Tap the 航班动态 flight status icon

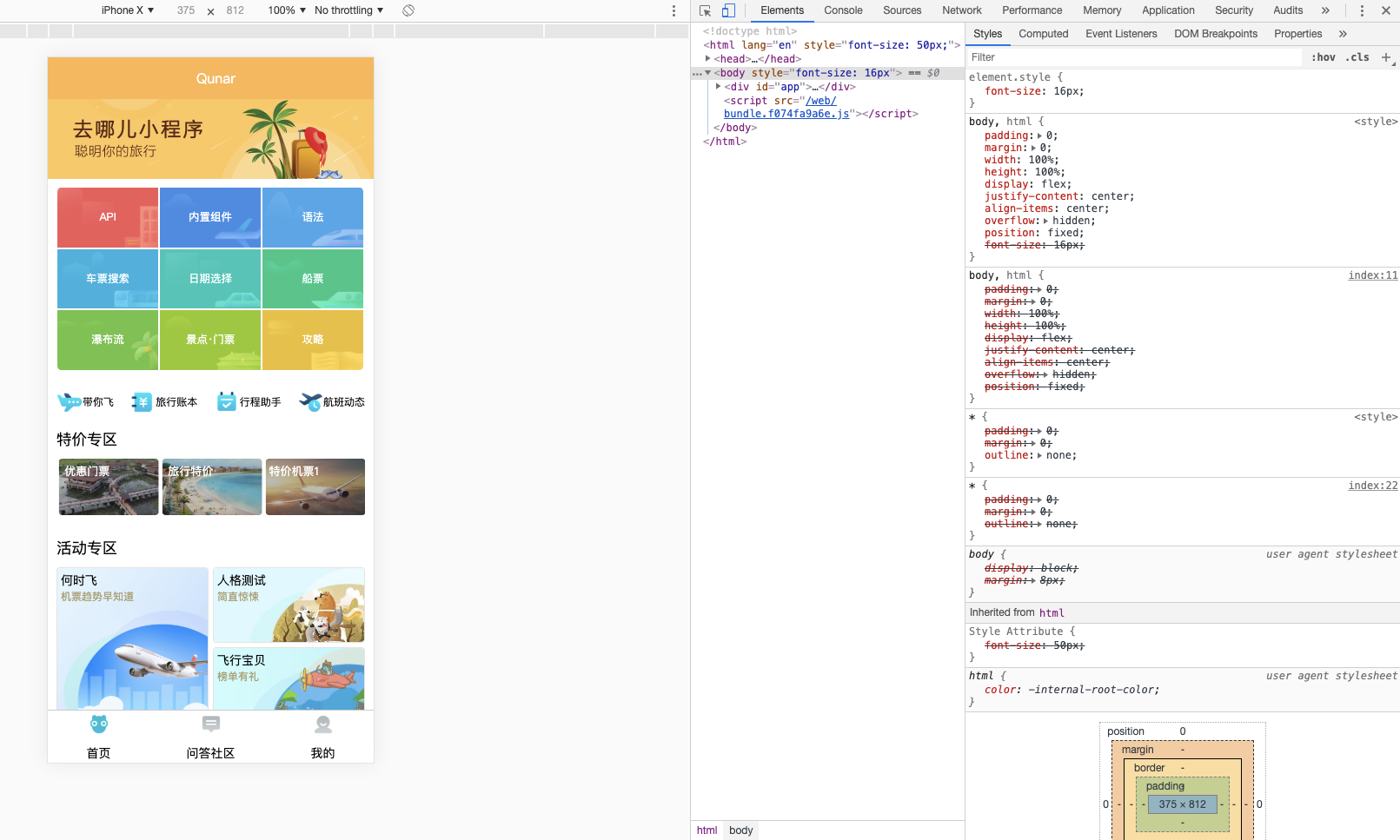click(x=310, y=401)
